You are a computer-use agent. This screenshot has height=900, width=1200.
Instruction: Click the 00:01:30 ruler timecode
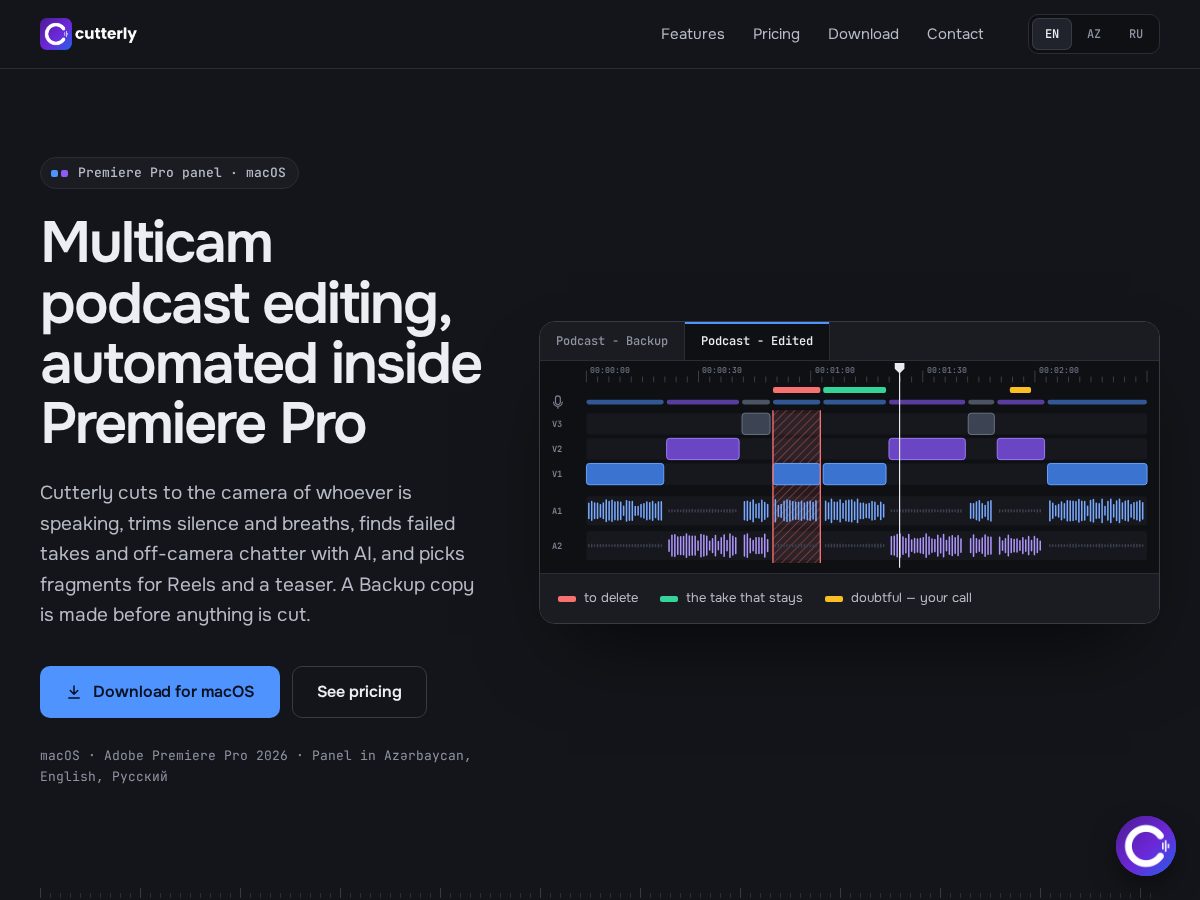point(947,370)
